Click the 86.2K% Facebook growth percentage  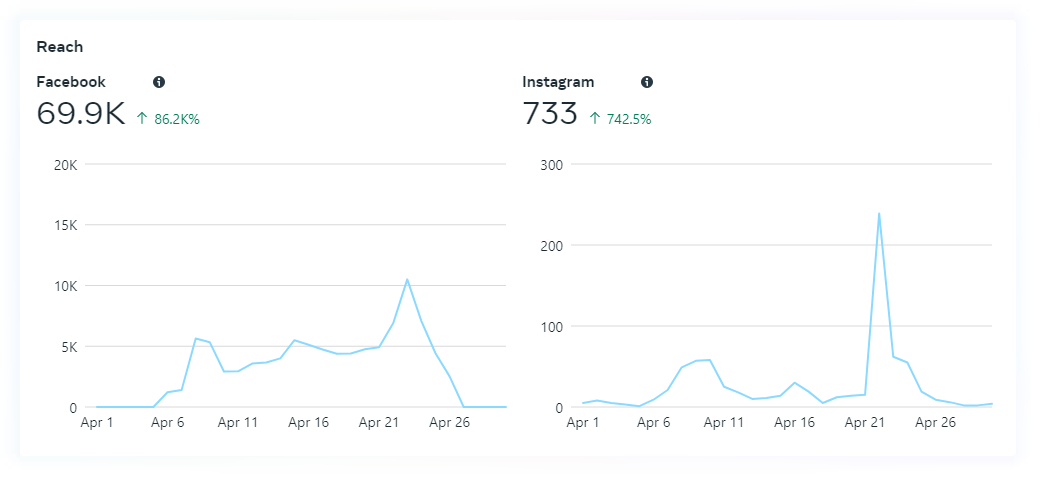click(x=177, y=119)
